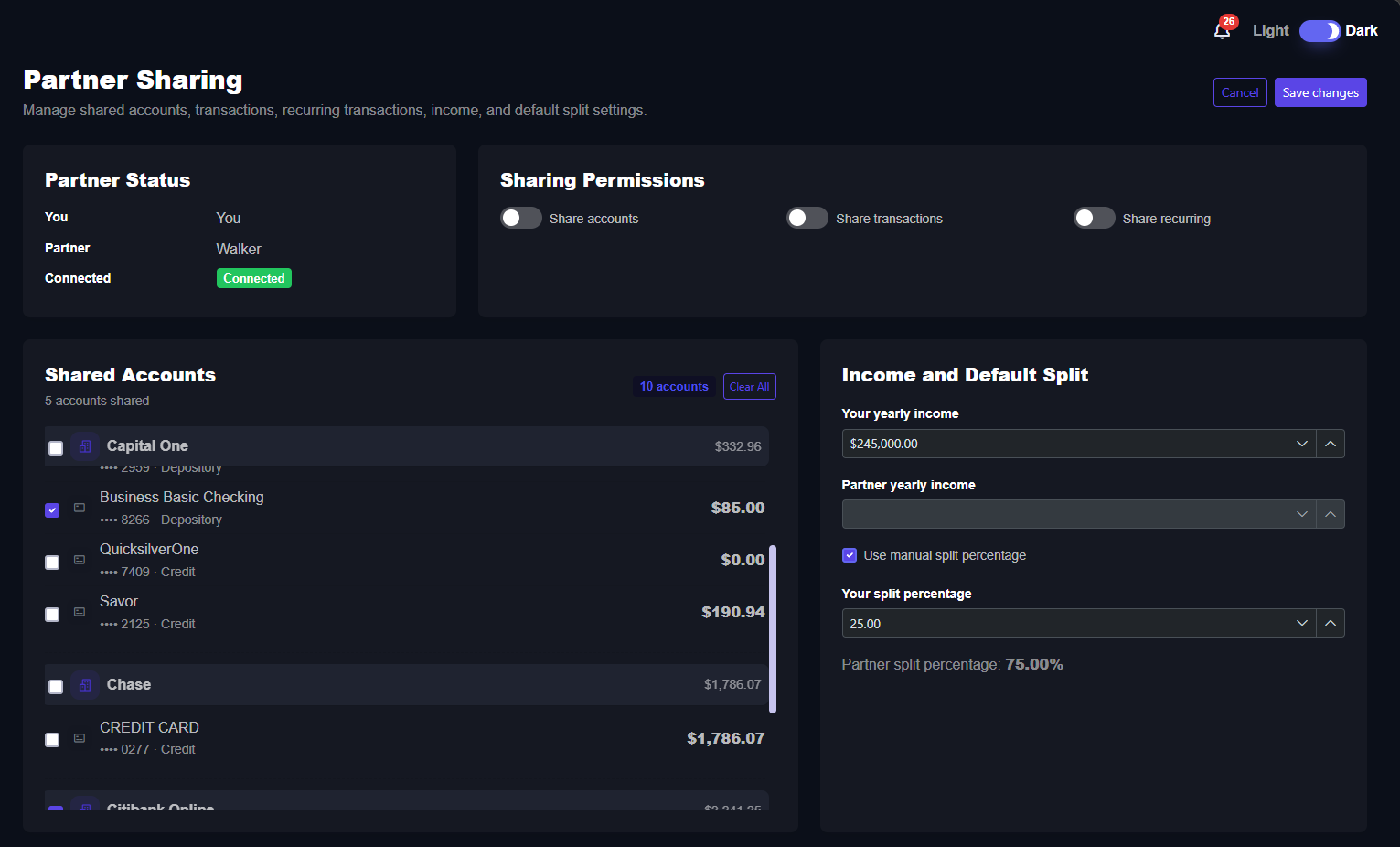
Task: Click the Cancel button
Action: click(x=1240, y=92)
